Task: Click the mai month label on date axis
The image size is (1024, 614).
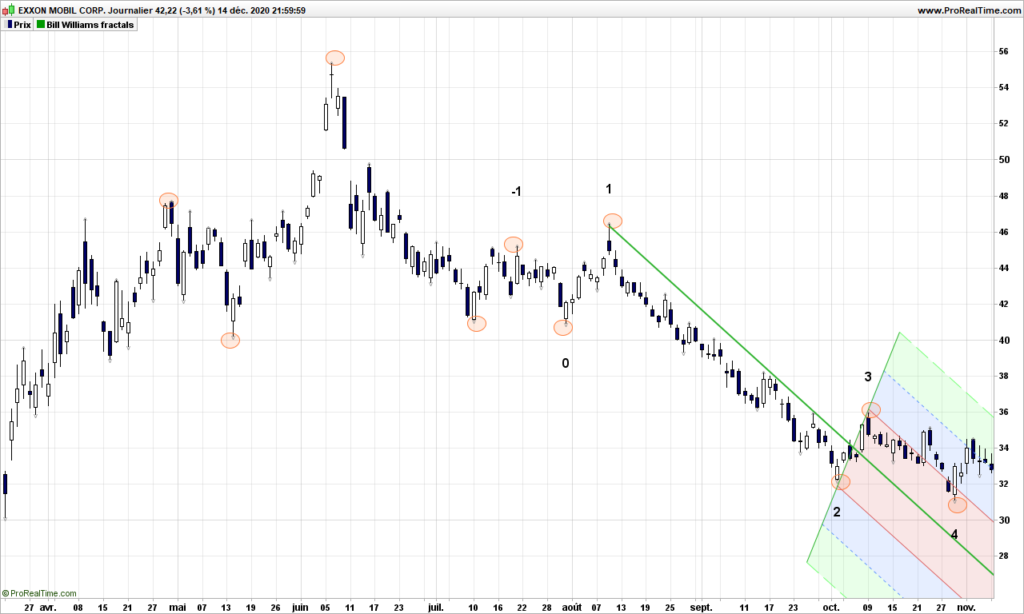Action: pyautogui.click(x=178, y=607)
